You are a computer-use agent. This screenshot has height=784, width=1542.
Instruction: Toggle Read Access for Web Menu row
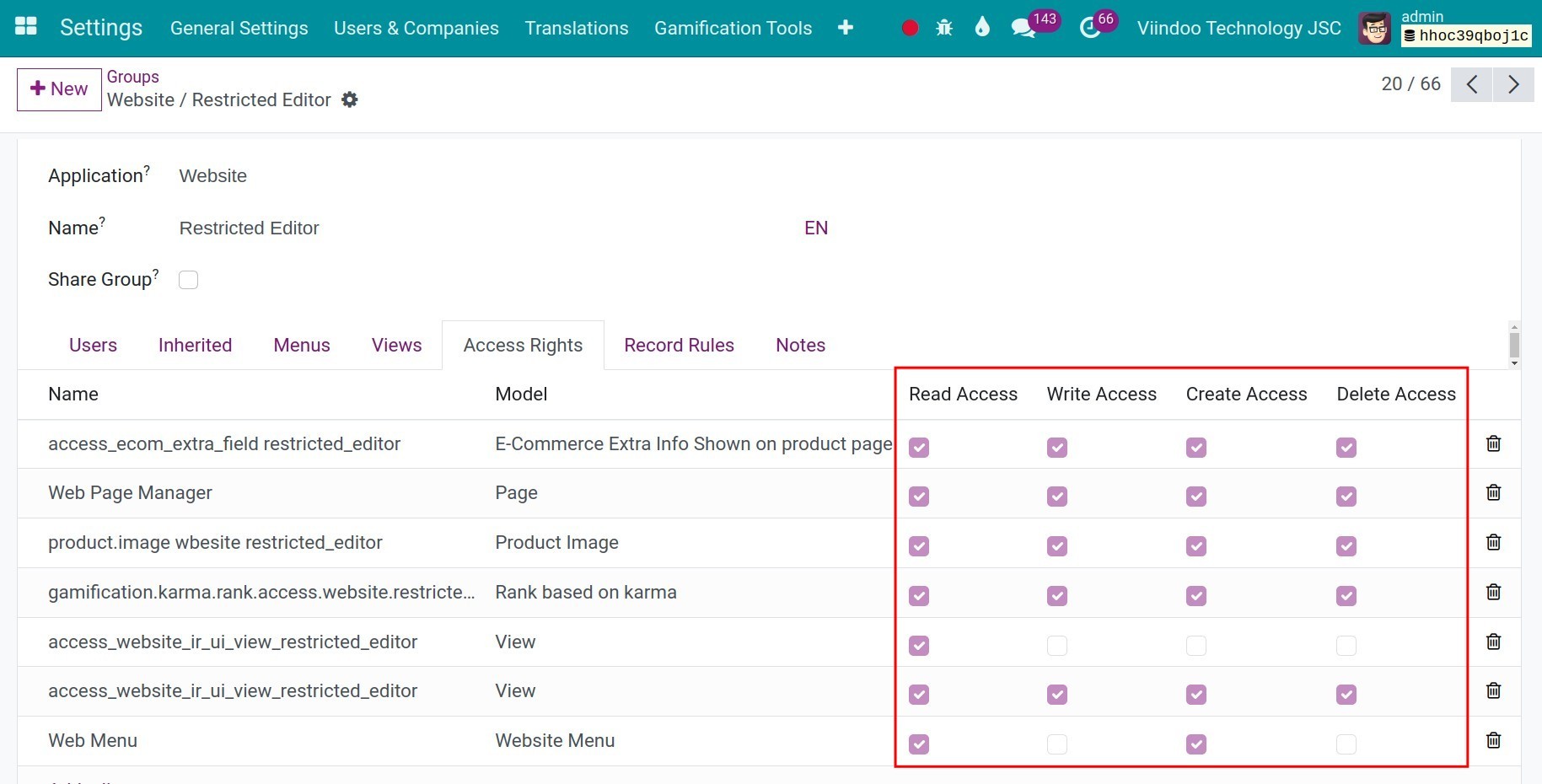pos(919,744)
